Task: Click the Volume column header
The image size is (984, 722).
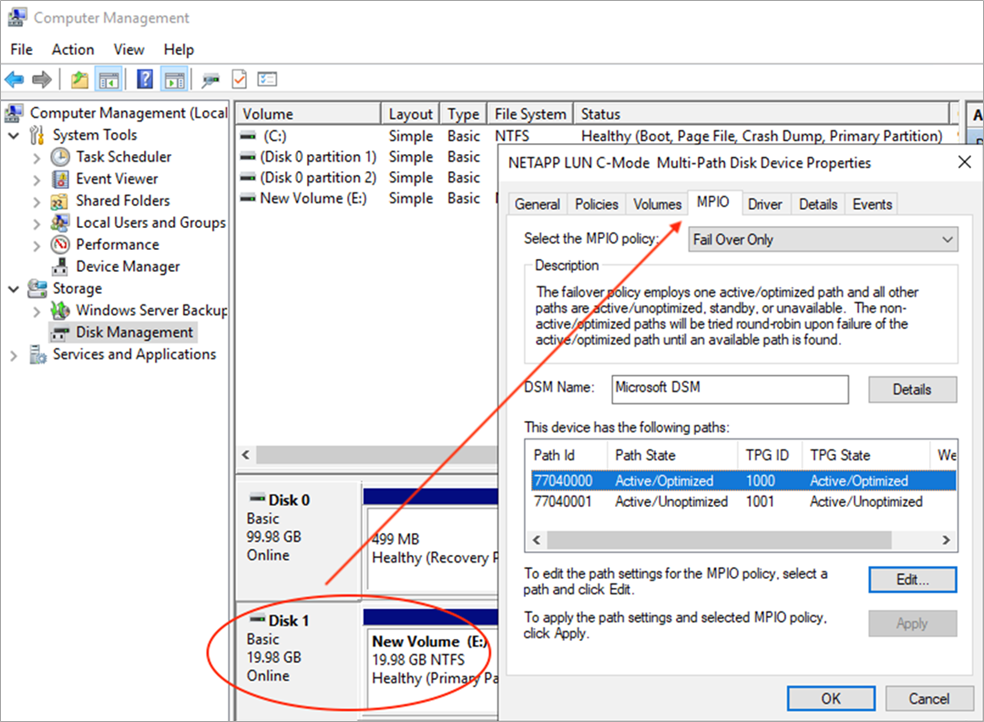Action: [309, 114]
